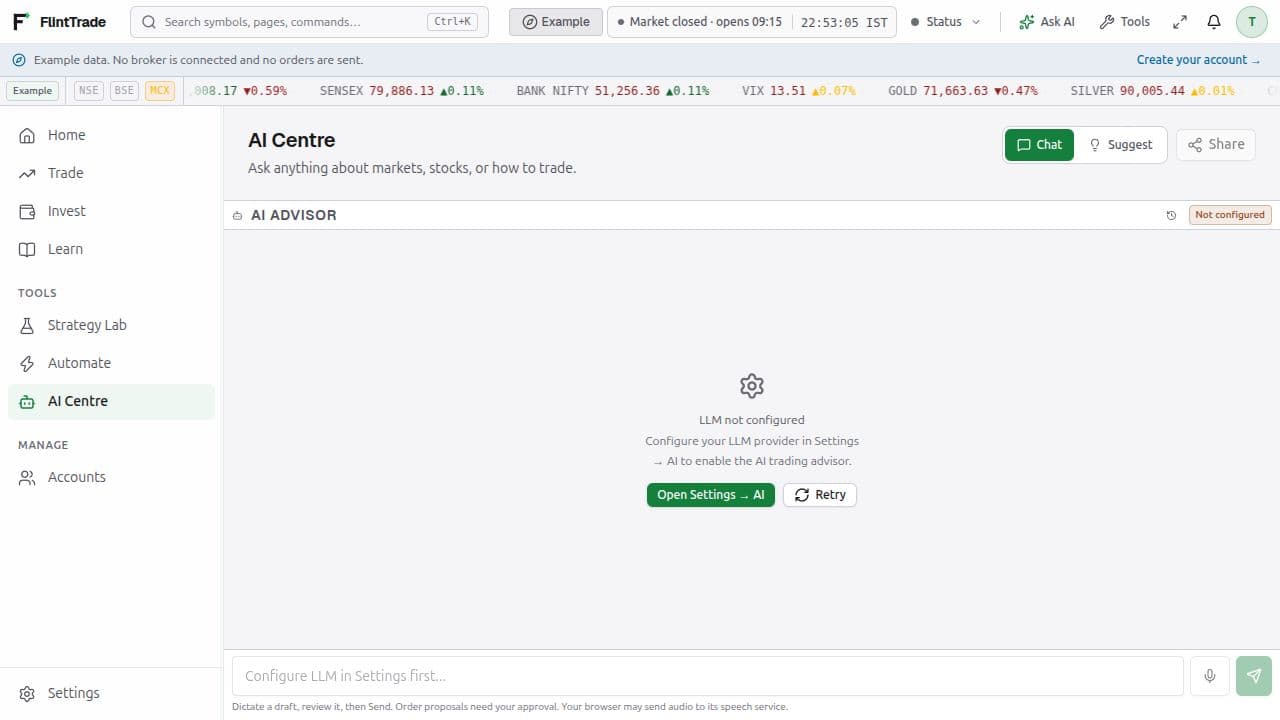The image size is (1280, 720).
Task: Click the chat message input field
Action: (x=708, y=676)
